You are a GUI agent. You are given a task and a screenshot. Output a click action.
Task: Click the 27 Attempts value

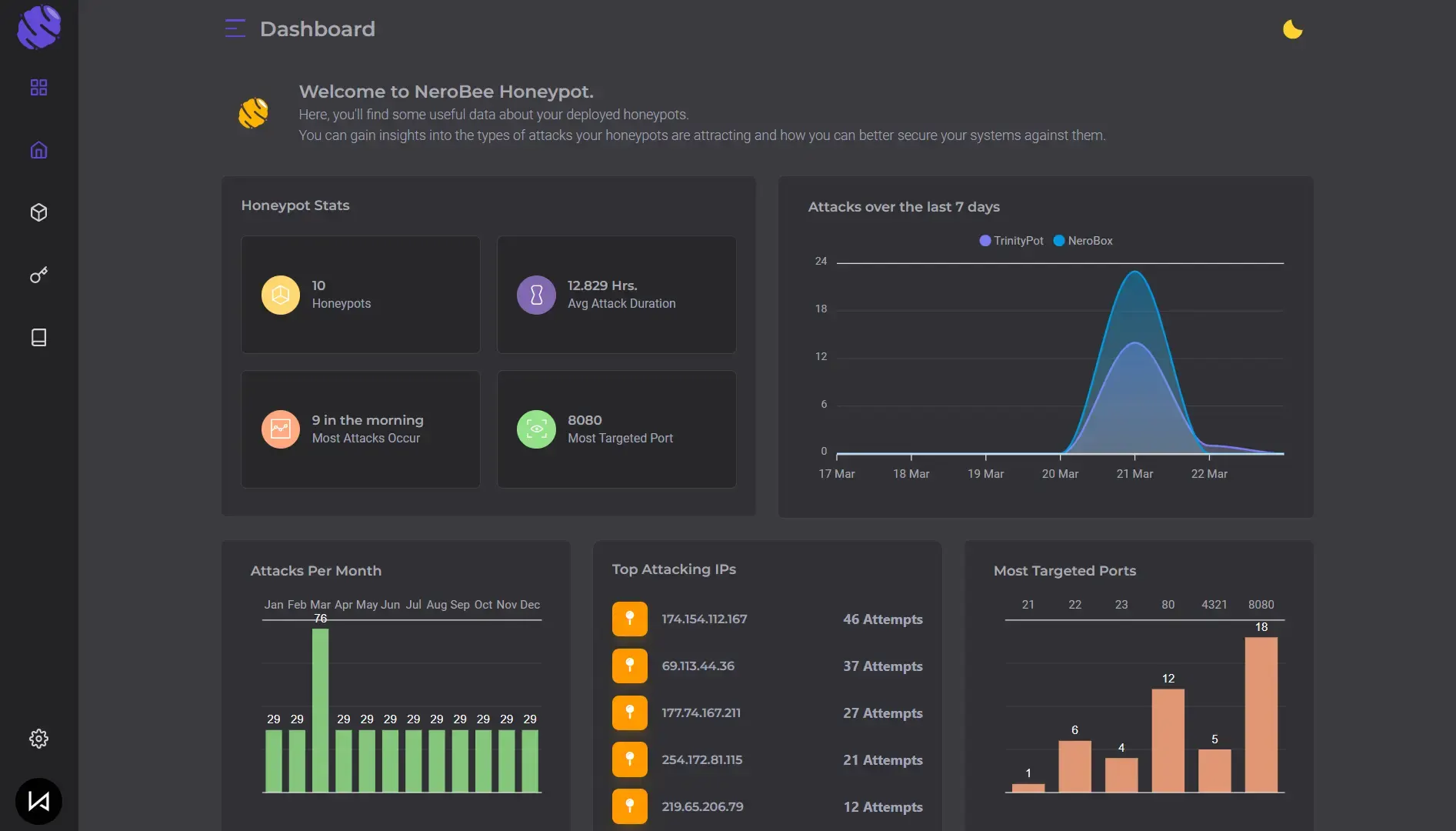[x=883, y=713]
